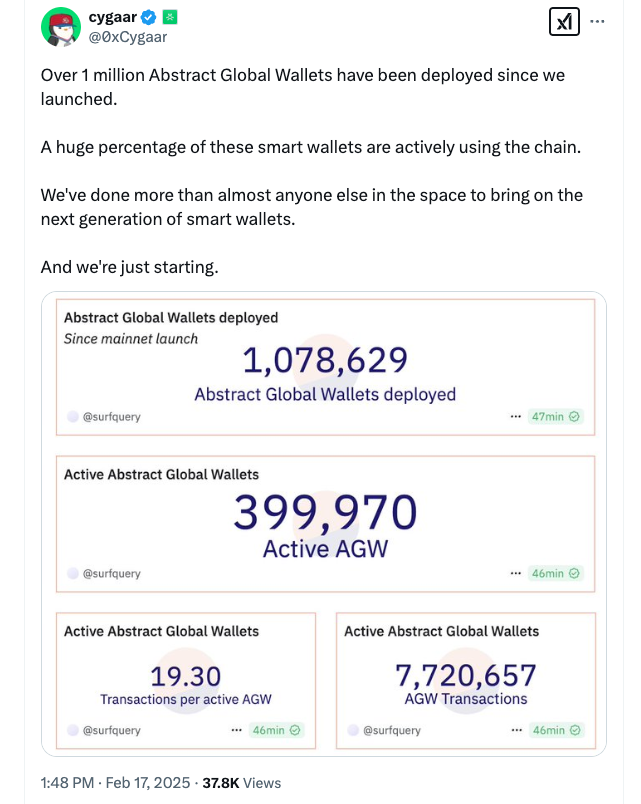Click the cygaar display name
Viewport: 641px width, 804px height.
[x=113, y=17]
